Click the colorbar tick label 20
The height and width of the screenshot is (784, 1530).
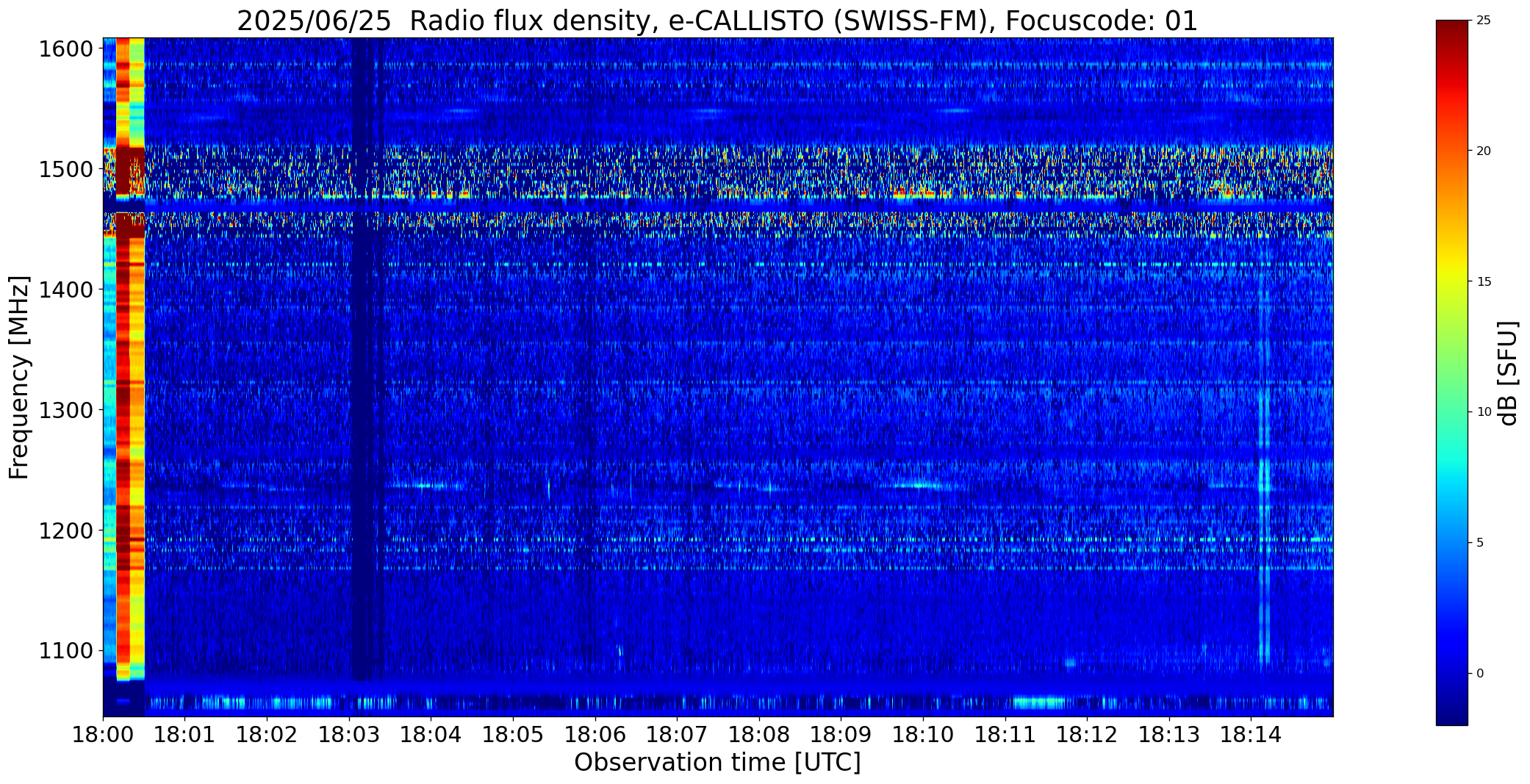point(1484,151)
